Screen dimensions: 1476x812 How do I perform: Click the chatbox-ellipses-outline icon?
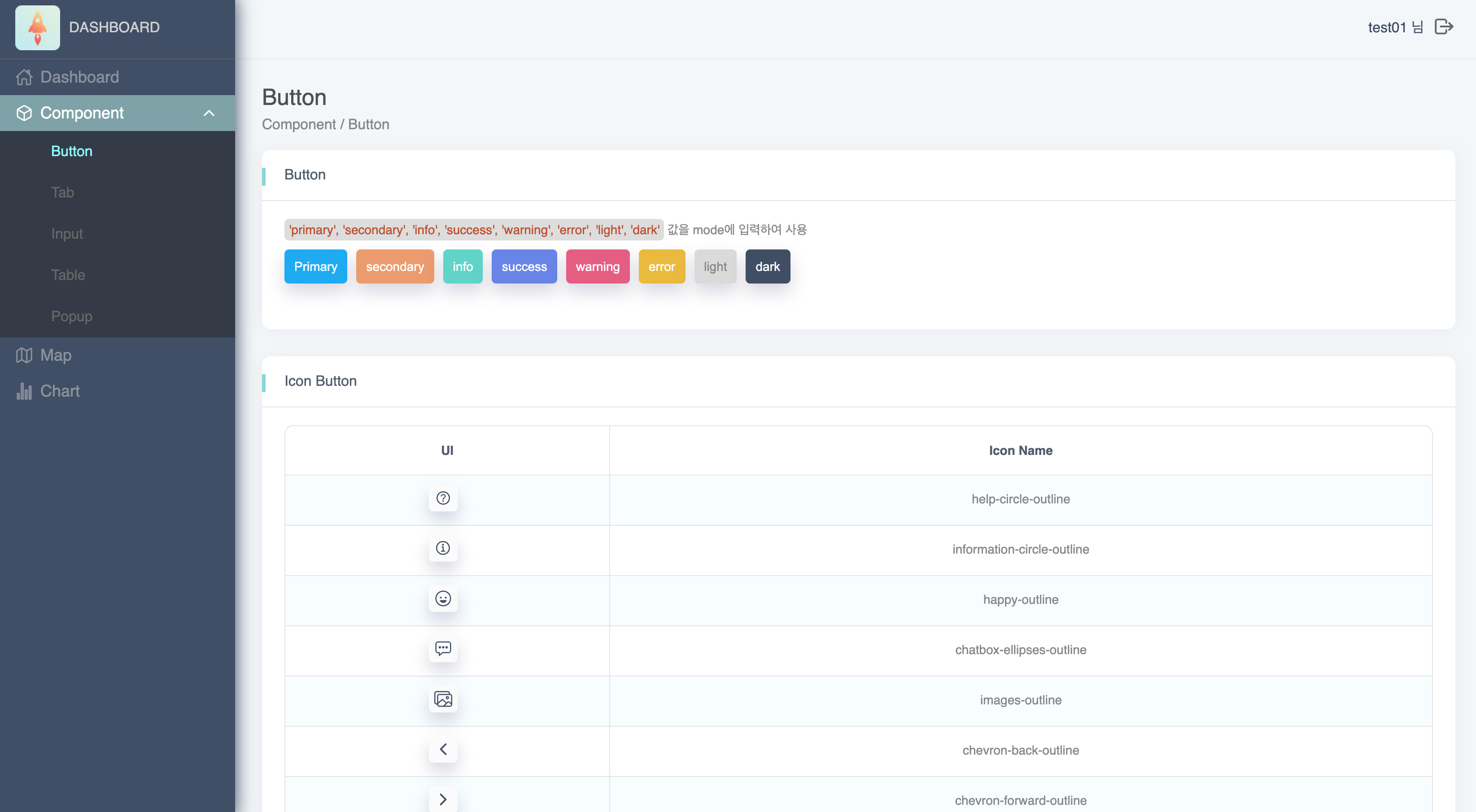[x=443, y=649]
